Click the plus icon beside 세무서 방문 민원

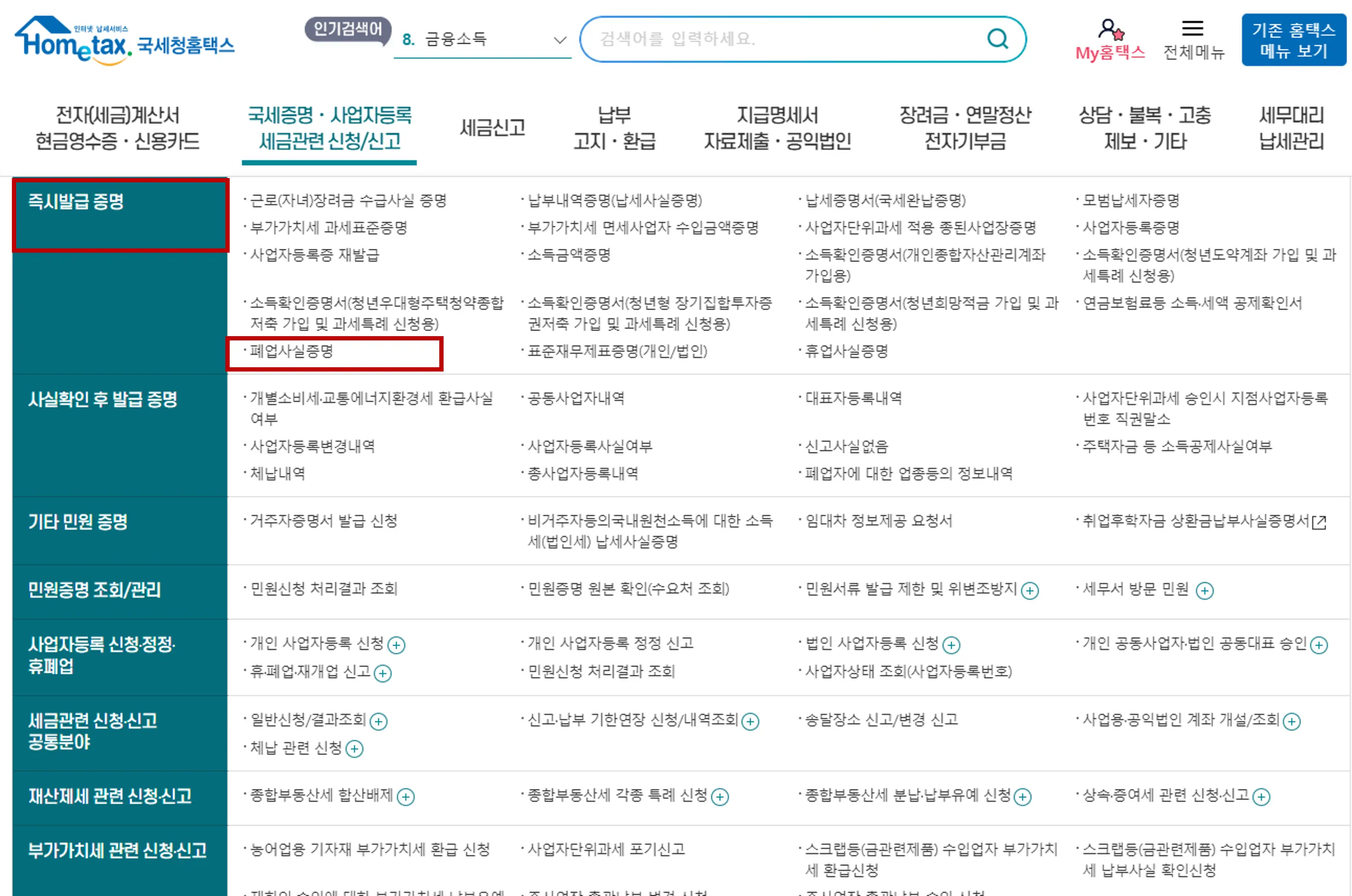(1205, 591)
